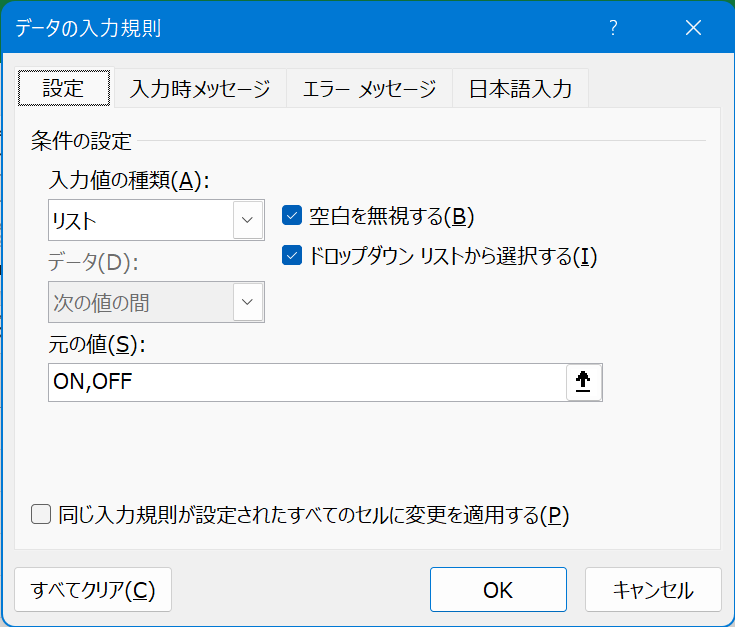Screen dimensions: 735x627
Task: Enable 同じ入力規則 apply-to-all-cells checkbox
Action: click(x=41, y=515)
